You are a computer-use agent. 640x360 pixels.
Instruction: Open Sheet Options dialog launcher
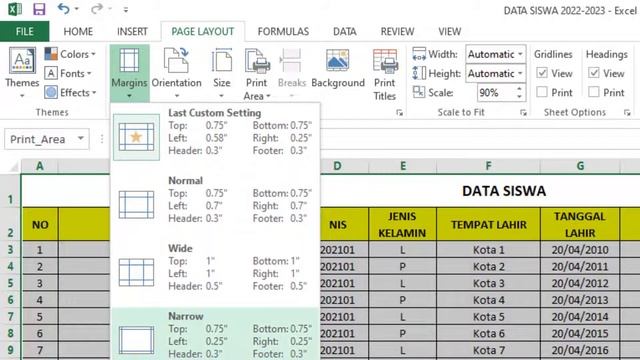(x=627, y=113)
